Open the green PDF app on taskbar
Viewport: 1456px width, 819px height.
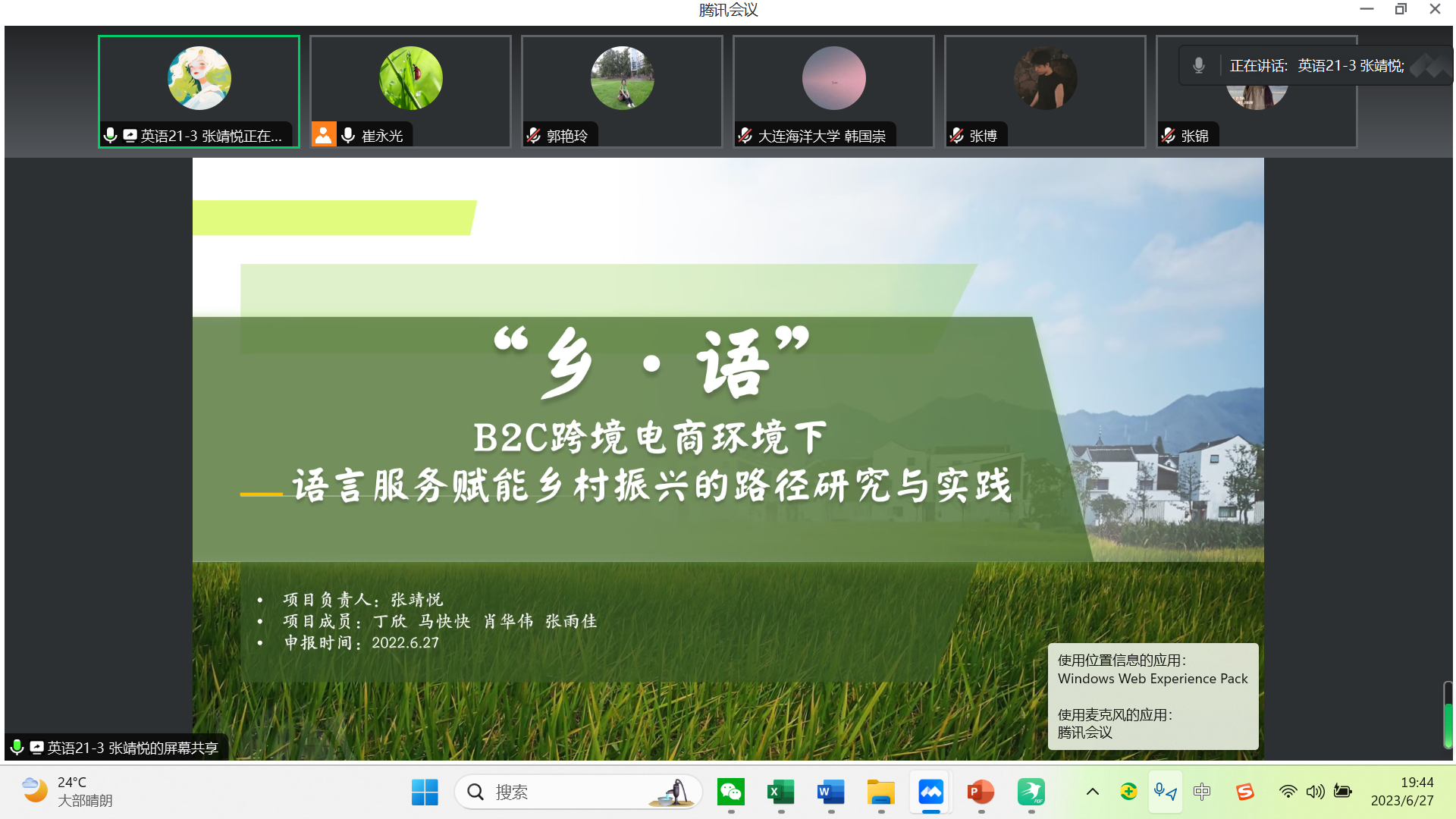click(x=1031, y=792)
